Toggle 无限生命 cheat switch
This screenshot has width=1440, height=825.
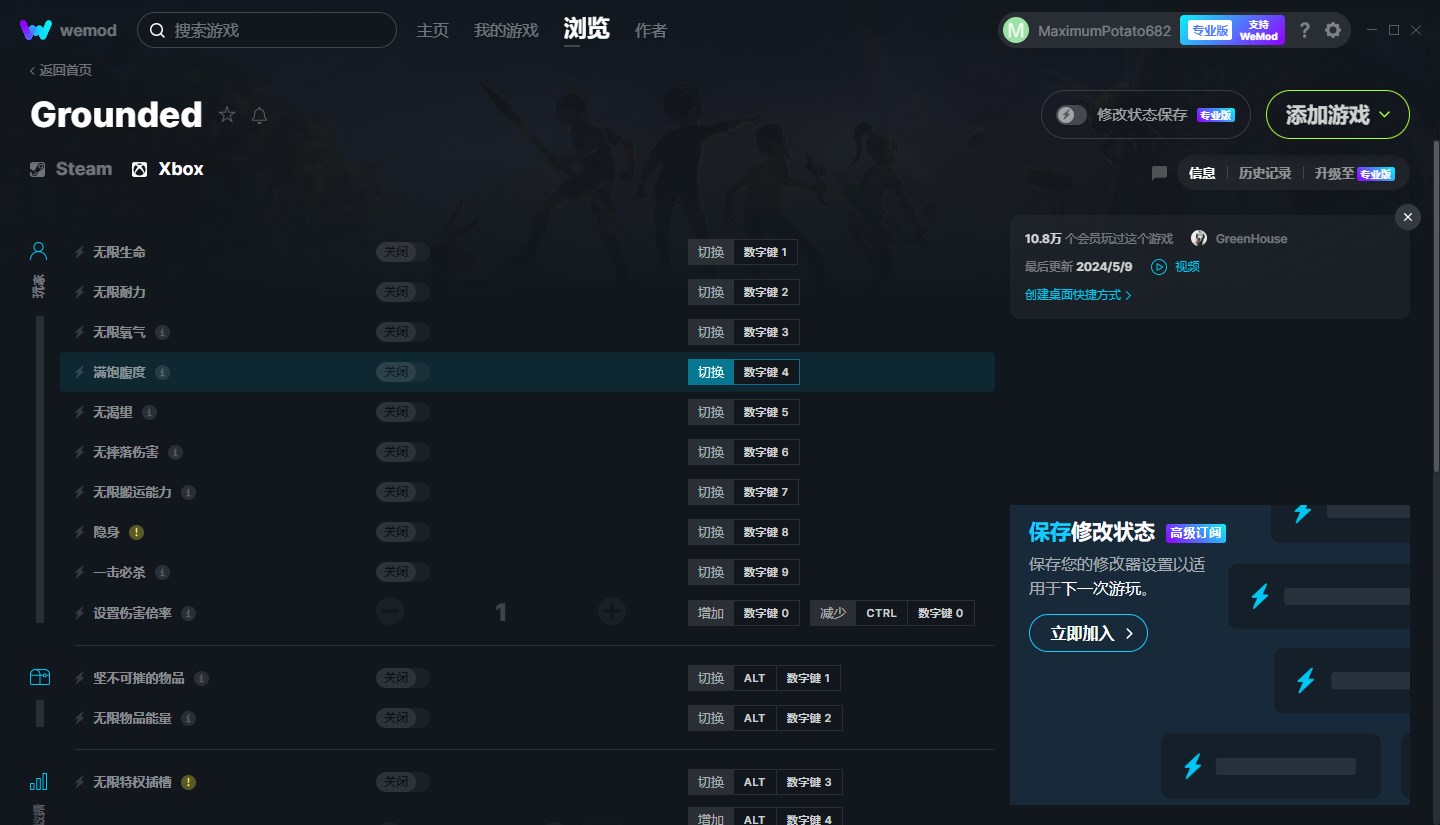click(403, 252)
